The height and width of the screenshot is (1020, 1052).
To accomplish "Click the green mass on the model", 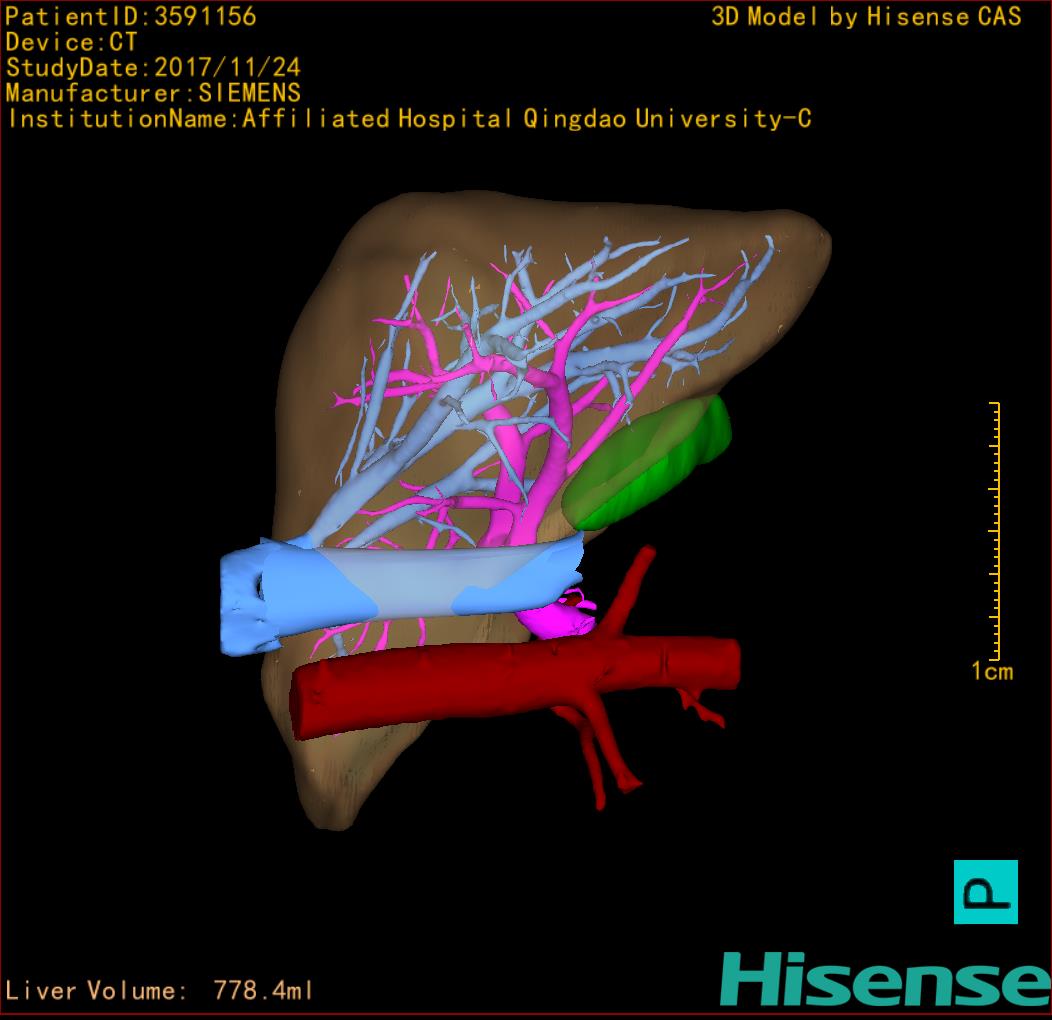I will (x=645, y=462).
